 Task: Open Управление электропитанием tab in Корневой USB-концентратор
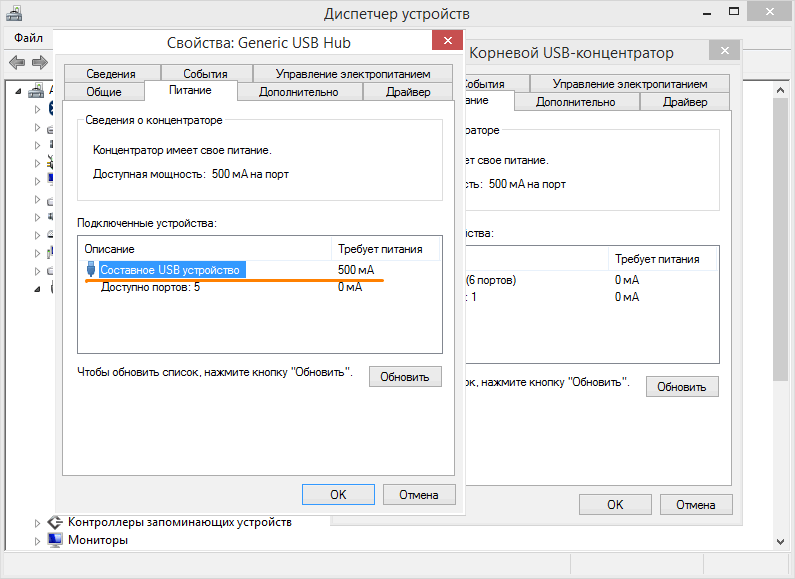pos(630,84)
